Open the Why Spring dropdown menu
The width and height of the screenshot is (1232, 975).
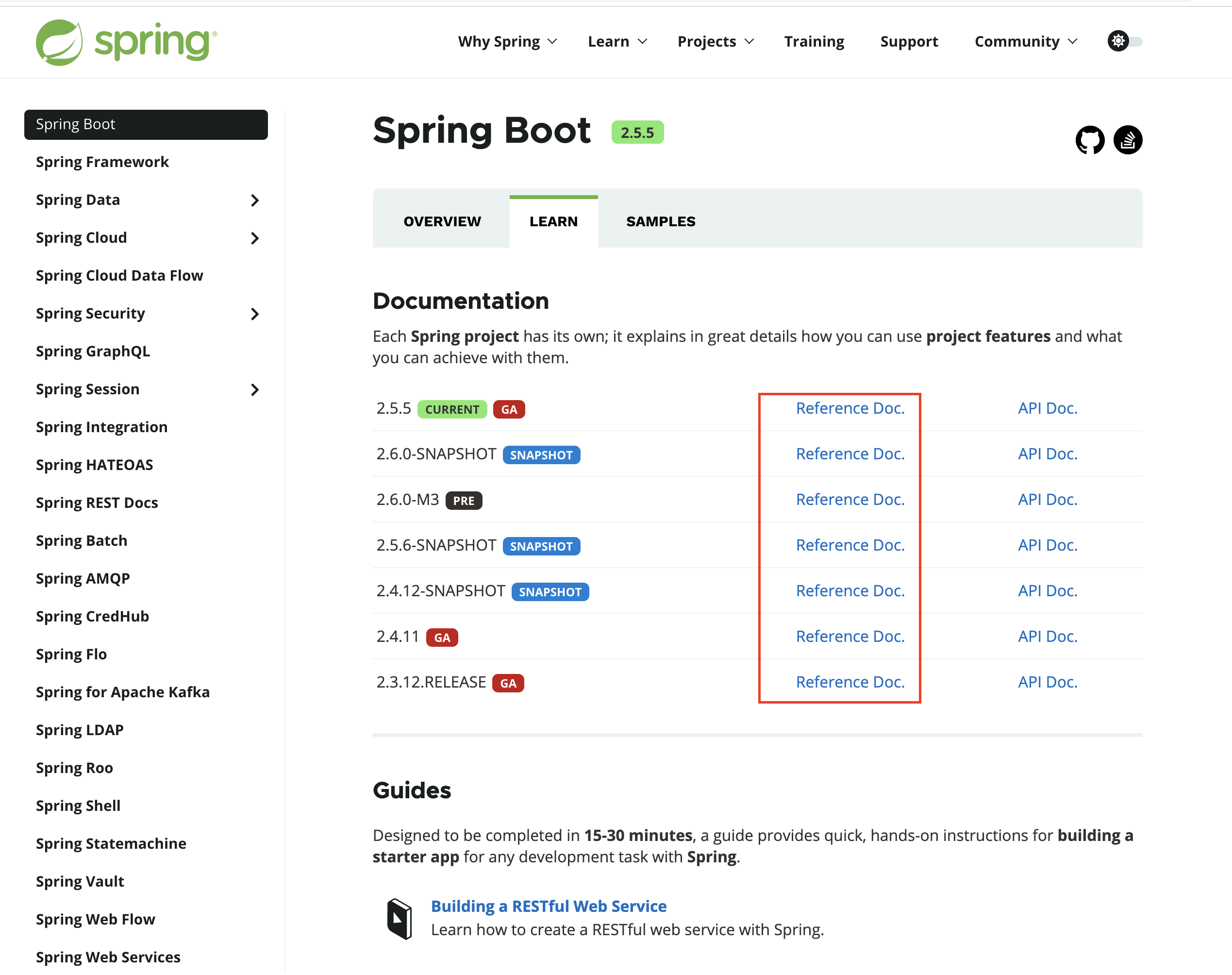click(x=507, y=42)
